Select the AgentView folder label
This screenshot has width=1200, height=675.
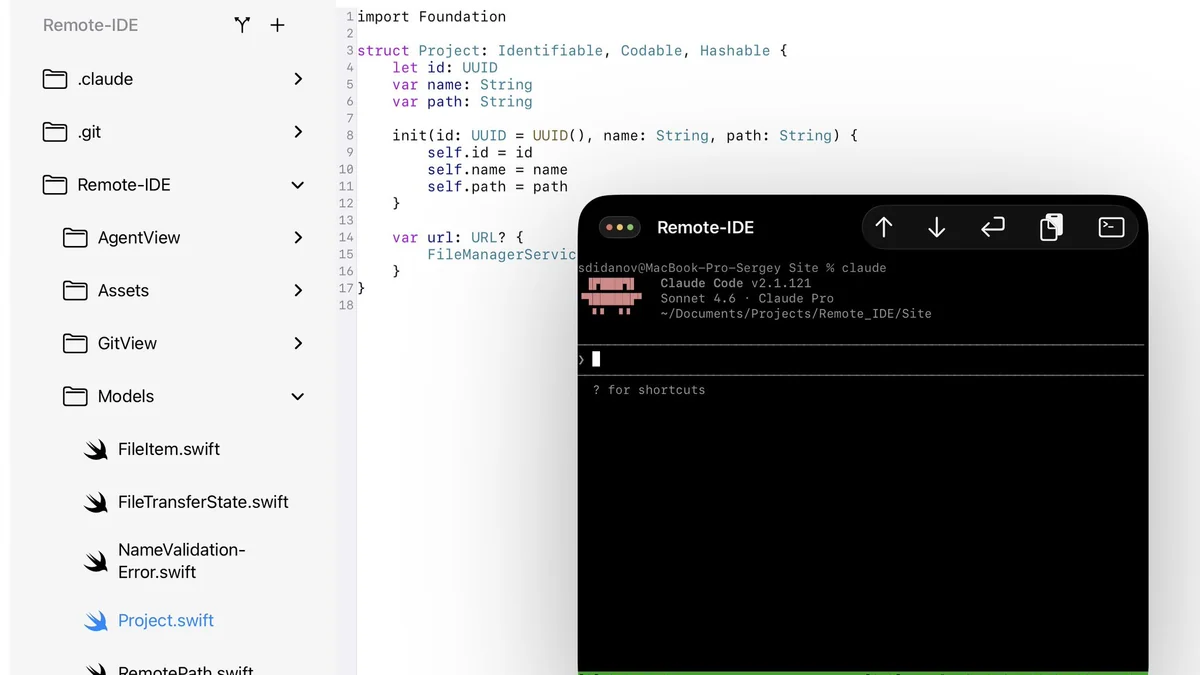139,238
